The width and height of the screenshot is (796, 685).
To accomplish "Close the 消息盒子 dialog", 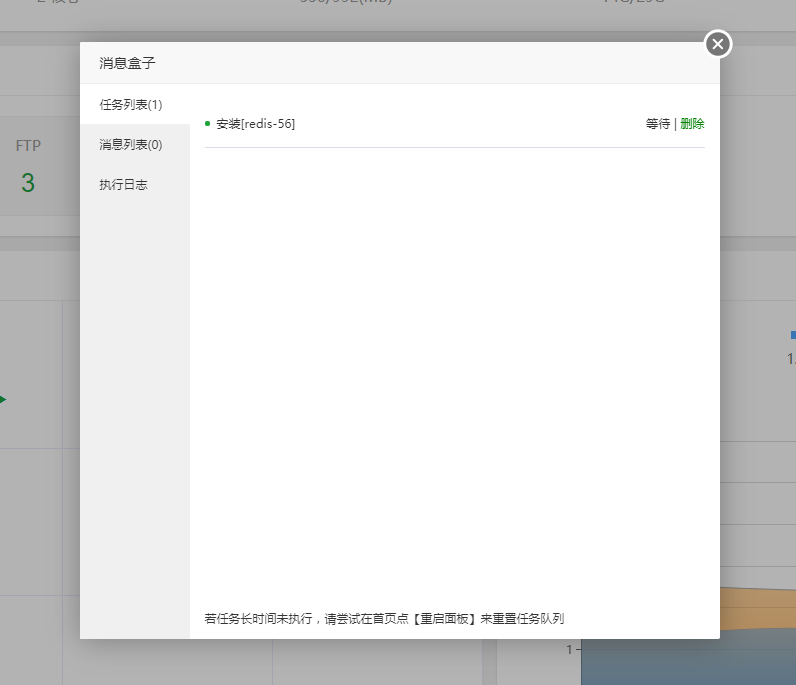I will (x=718, y=44).
